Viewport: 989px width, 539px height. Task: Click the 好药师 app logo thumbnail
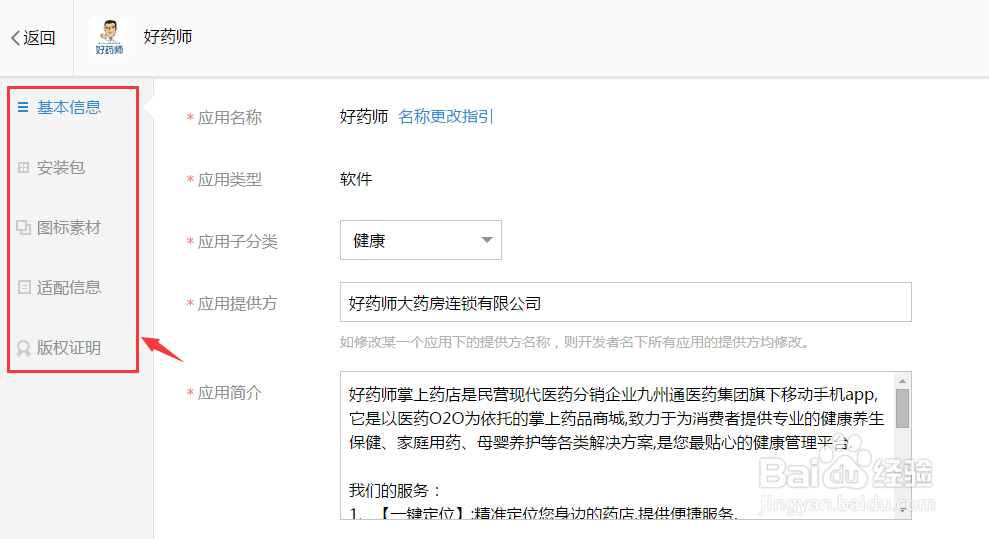click(109, 37)
